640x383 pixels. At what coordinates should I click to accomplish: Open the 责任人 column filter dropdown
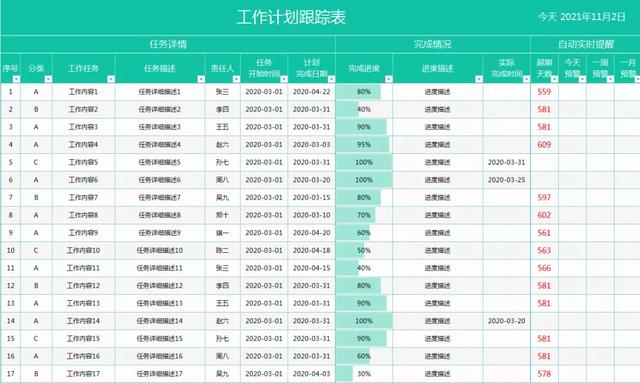coord(236,79)
